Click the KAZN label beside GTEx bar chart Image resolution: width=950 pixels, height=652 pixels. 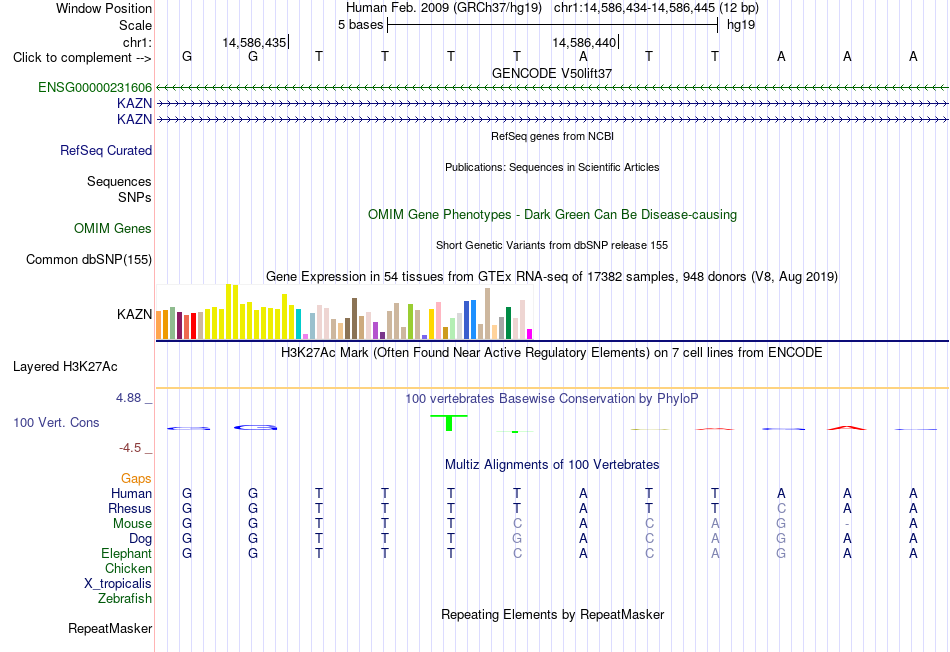tap(135, 314)
